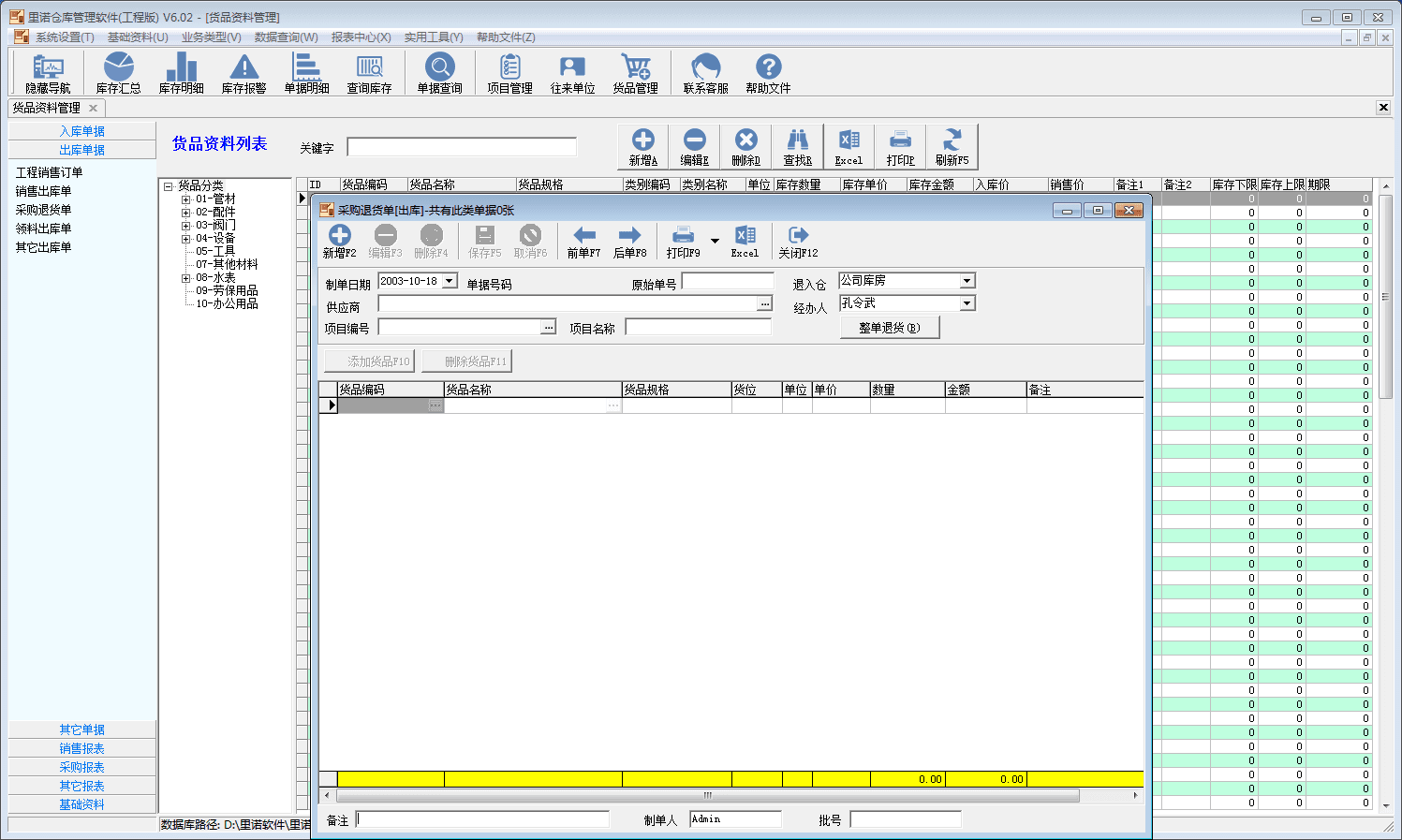Open the 退入仓 warehouse dropdown

(x=967, y=281)
